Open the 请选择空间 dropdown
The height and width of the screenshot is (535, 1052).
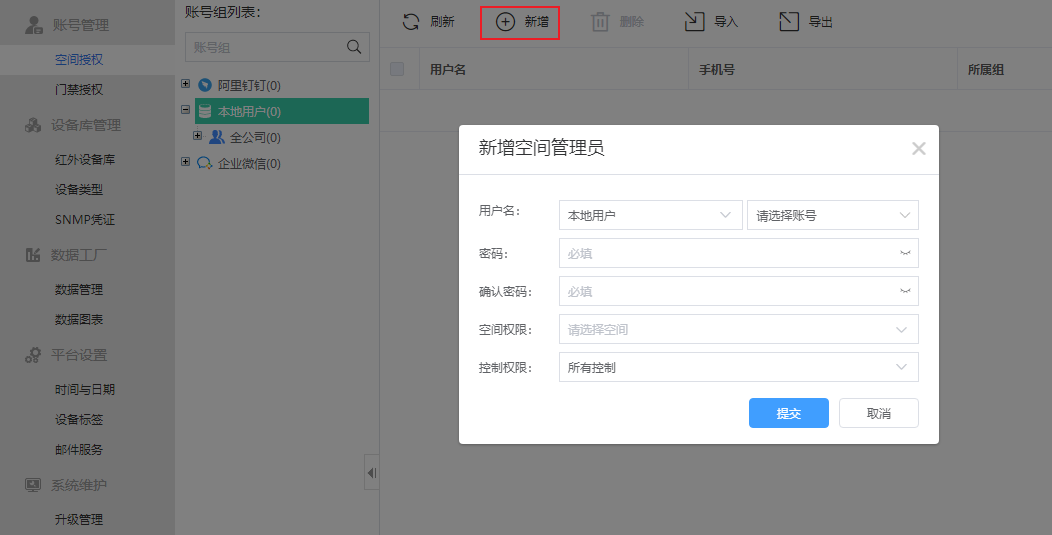(x=739, y=330)
